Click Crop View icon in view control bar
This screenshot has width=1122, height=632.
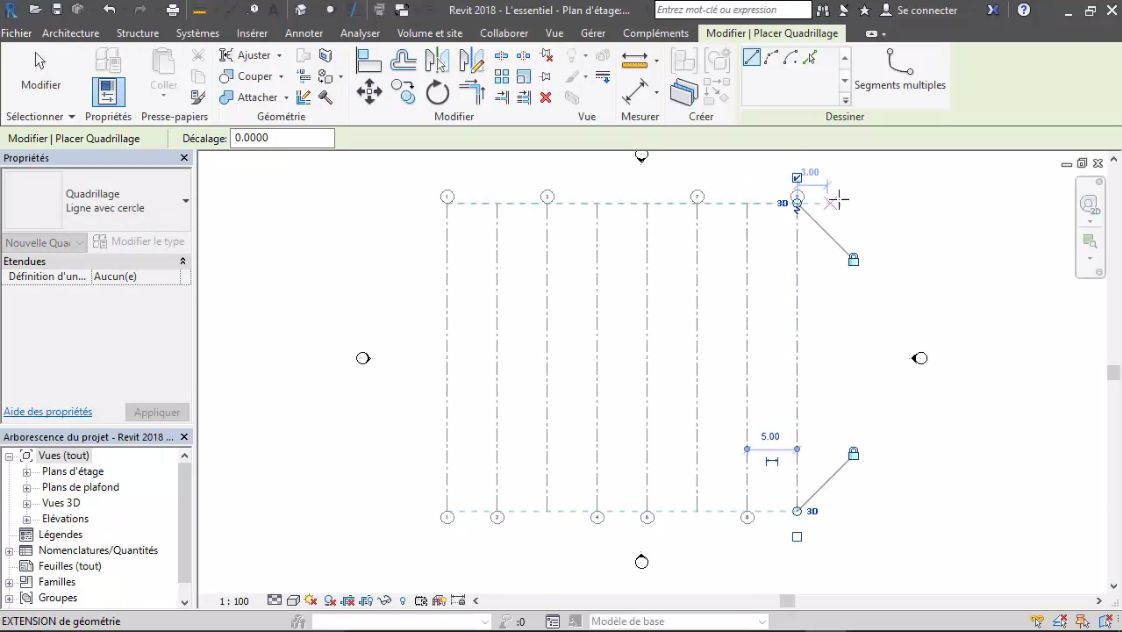(x=348, y=601)
